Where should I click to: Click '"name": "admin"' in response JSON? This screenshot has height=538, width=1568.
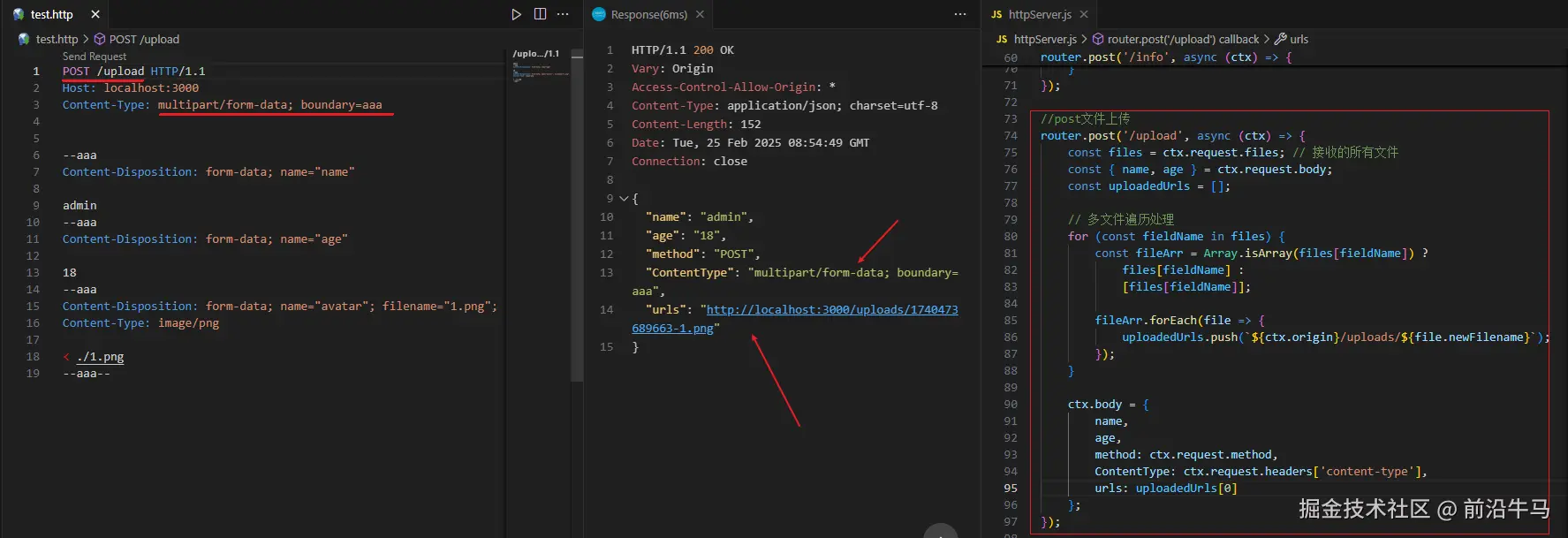pos(700,217)
